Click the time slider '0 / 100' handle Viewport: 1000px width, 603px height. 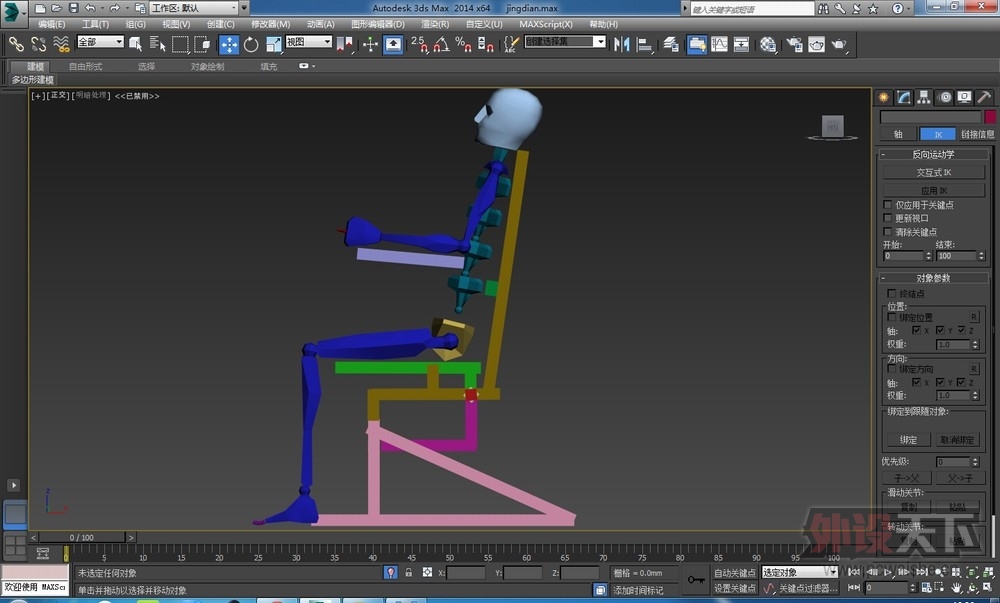point(82,537)
